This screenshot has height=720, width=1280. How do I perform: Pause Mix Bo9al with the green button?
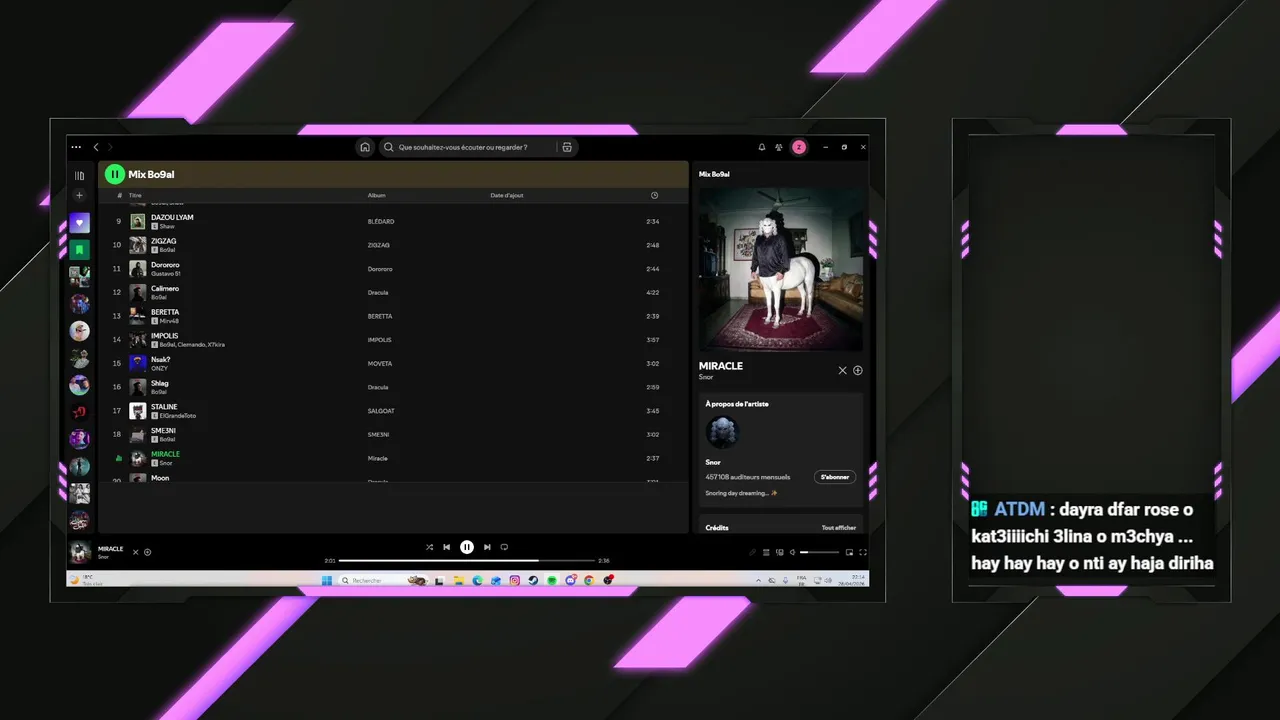(x=115, y=174)
